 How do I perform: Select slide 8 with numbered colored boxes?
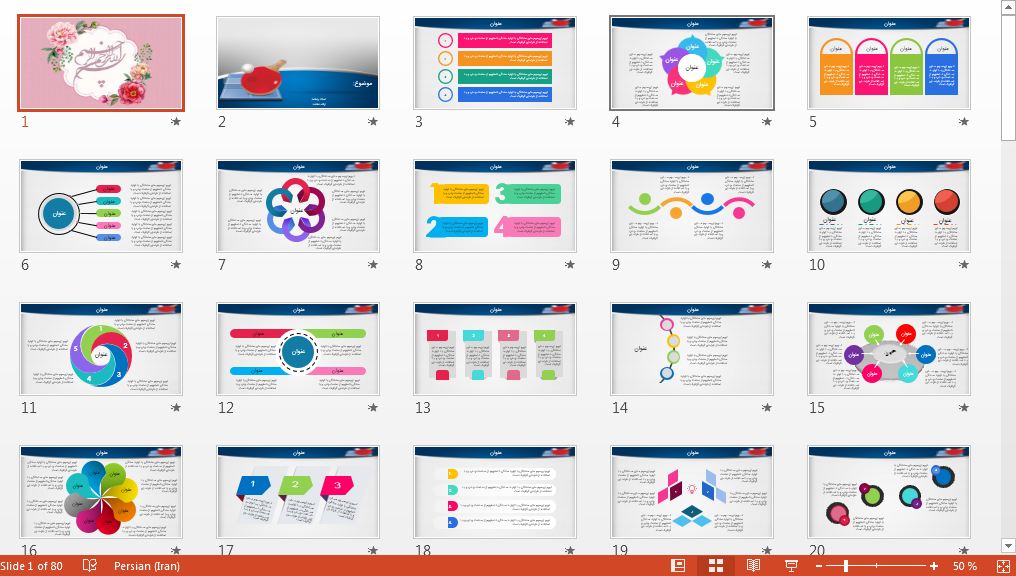(x=495, y=206)
